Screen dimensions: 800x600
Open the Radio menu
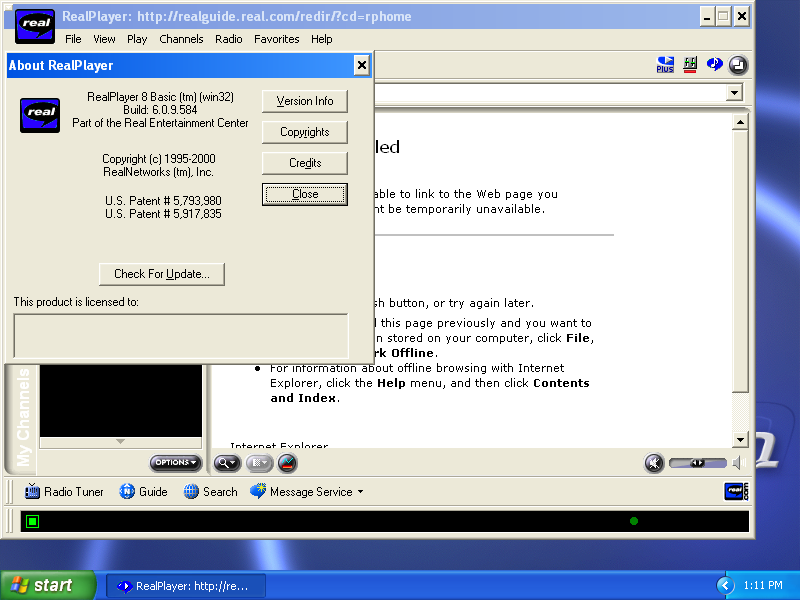229,39
